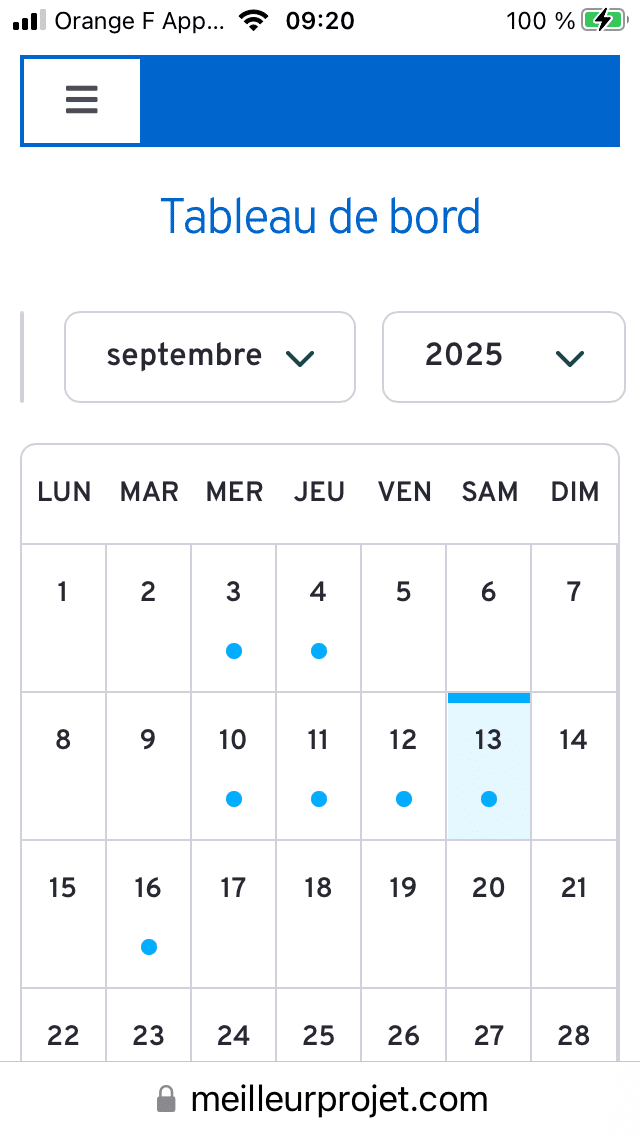Screen dimensions: 640x1136
Task: Tap the meilleurprojet.com address bar
Action: click(x=338, y=1100)
